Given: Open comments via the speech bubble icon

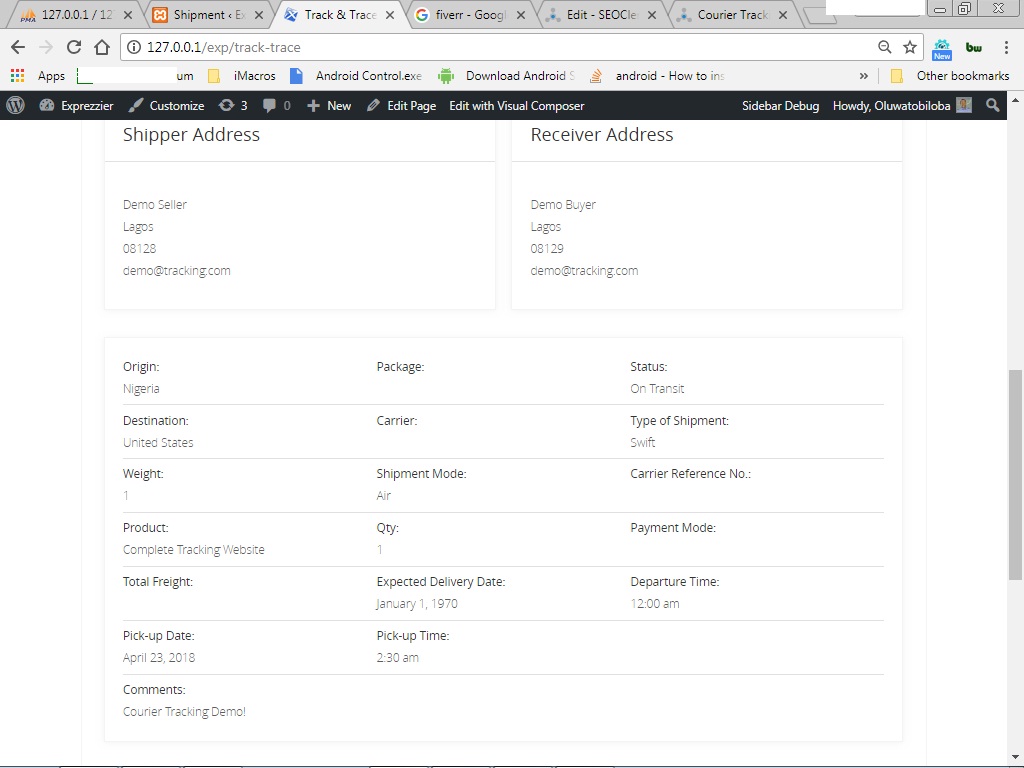Looking at the screenshot, I should click(x=270, y=105).
